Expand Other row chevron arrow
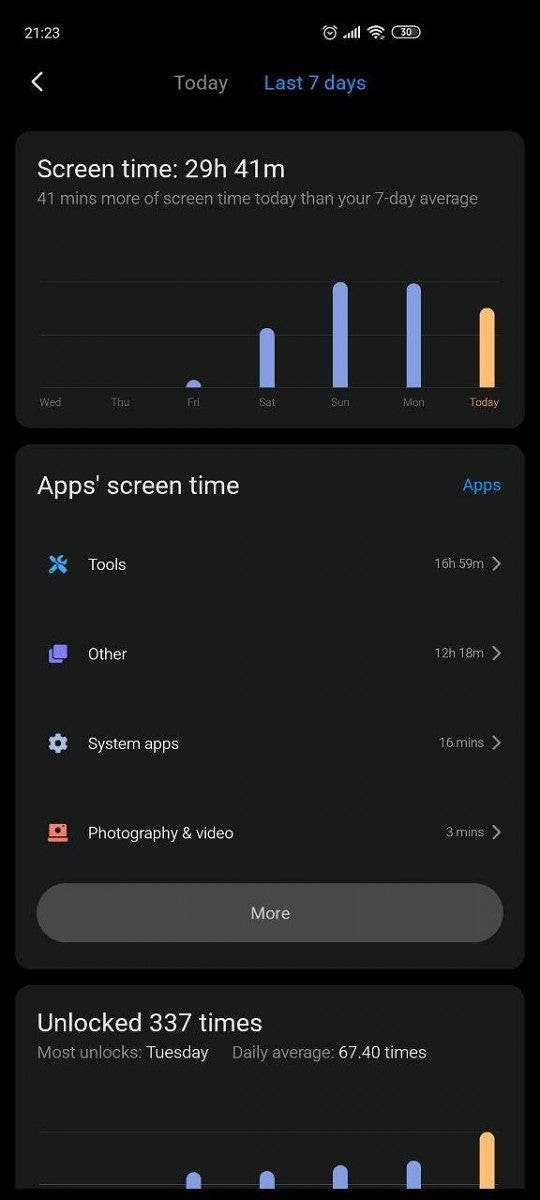540x1200 pixels. (x=497, y=653)
